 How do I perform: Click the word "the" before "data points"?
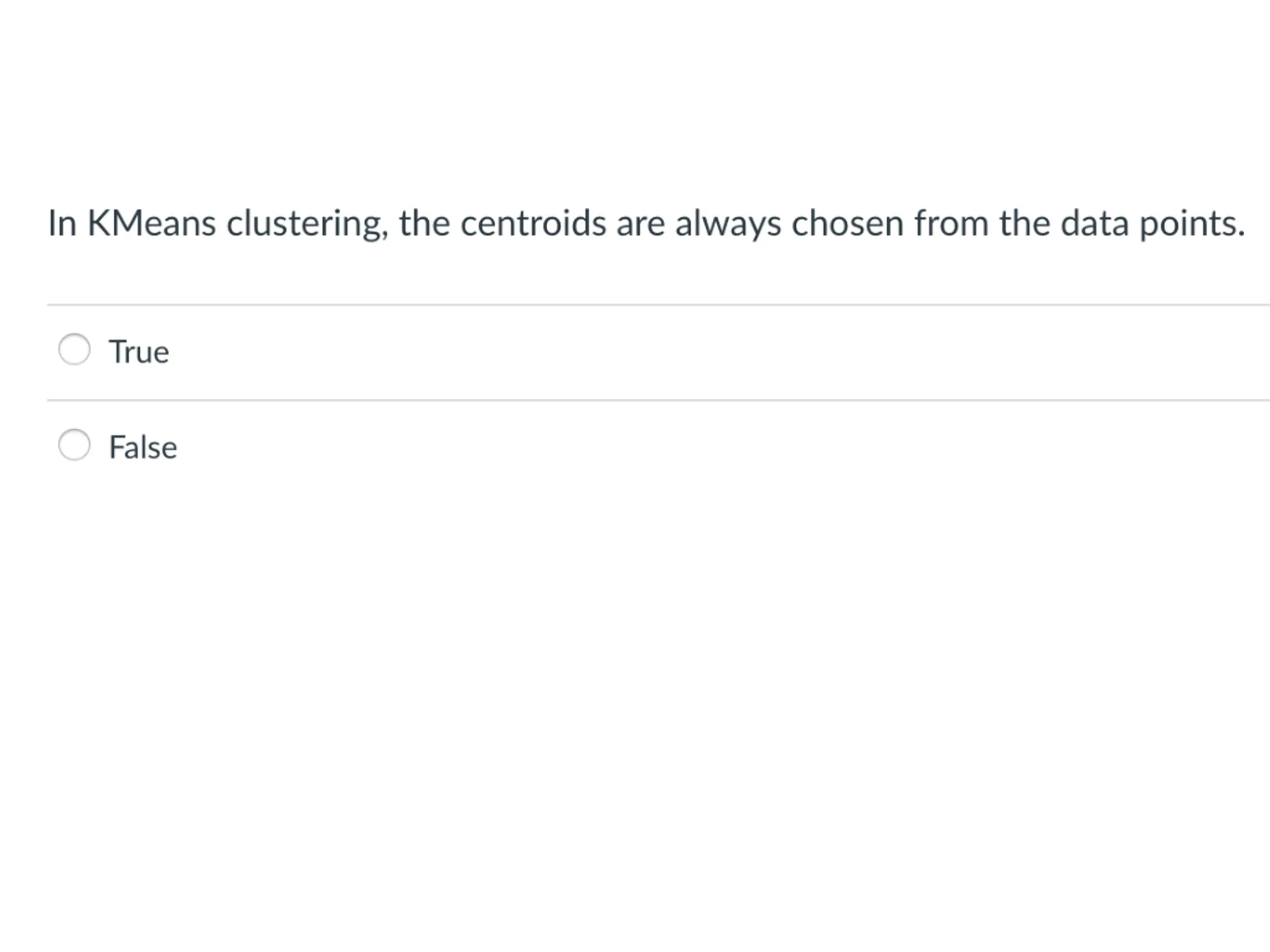click(1025, 223)
